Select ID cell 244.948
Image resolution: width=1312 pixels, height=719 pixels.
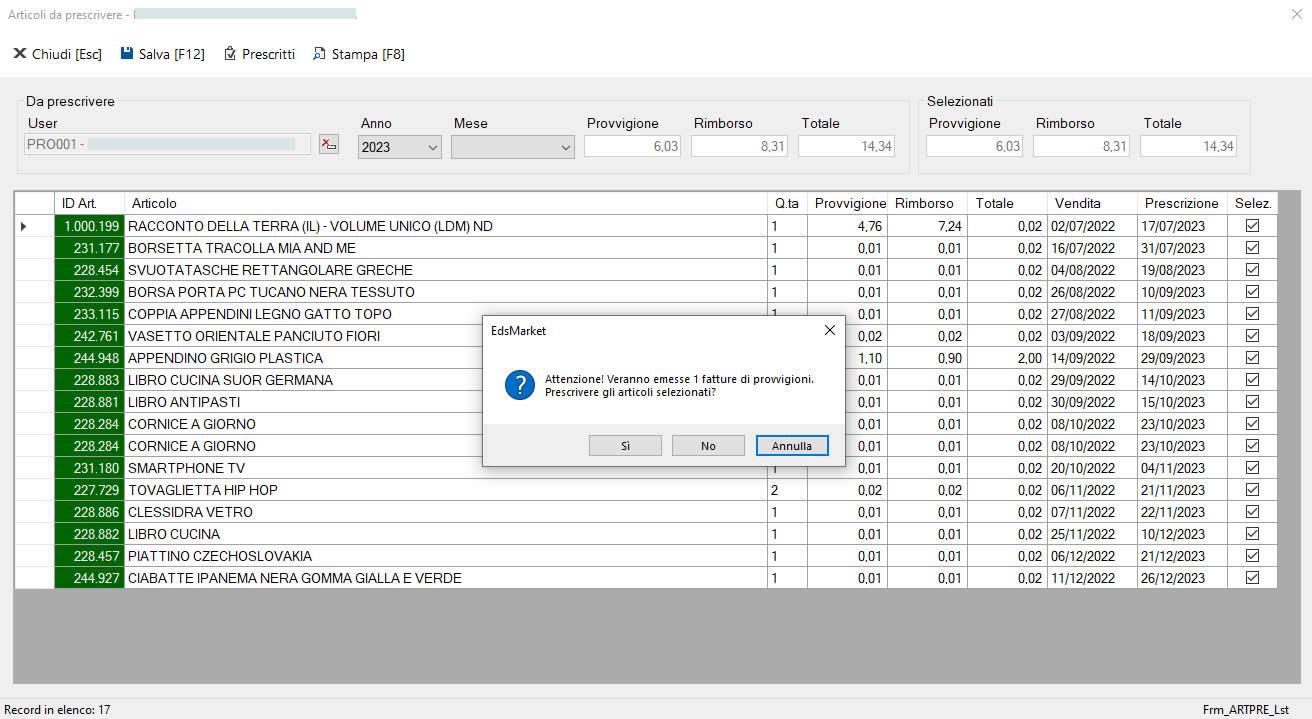click(89, 358)
